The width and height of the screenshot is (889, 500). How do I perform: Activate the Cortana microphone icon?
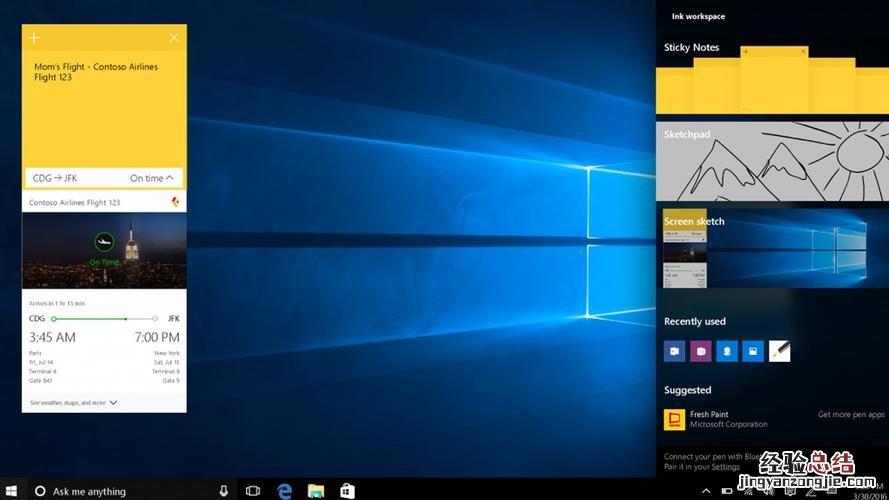pyautogui.click(x=223, y=491)
